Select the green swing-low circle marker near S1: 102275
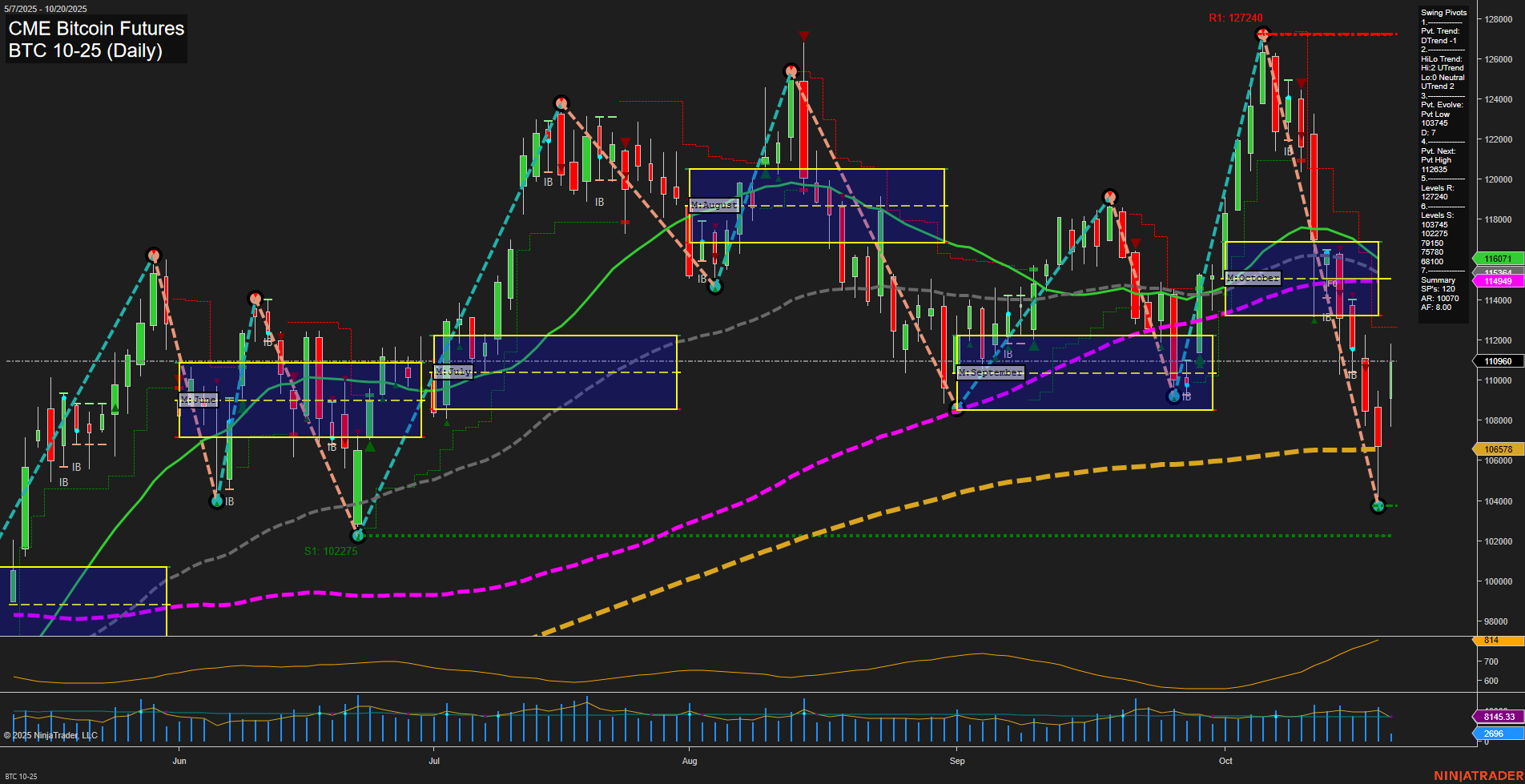Image resolution: width=1525 pixels, height=784 pixels. (357, 536)
